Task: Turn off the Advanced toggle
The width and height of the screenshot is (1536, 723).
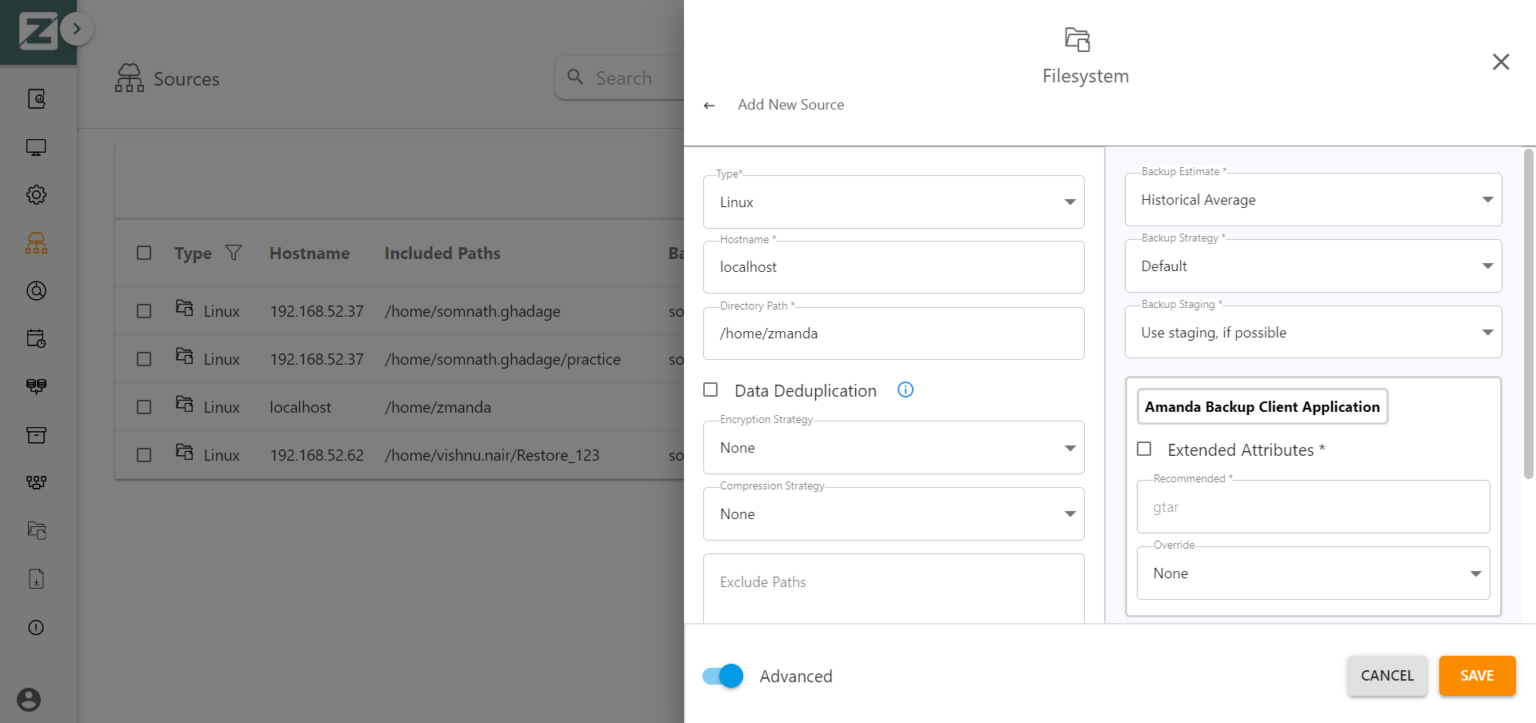Action: point(722,676)
